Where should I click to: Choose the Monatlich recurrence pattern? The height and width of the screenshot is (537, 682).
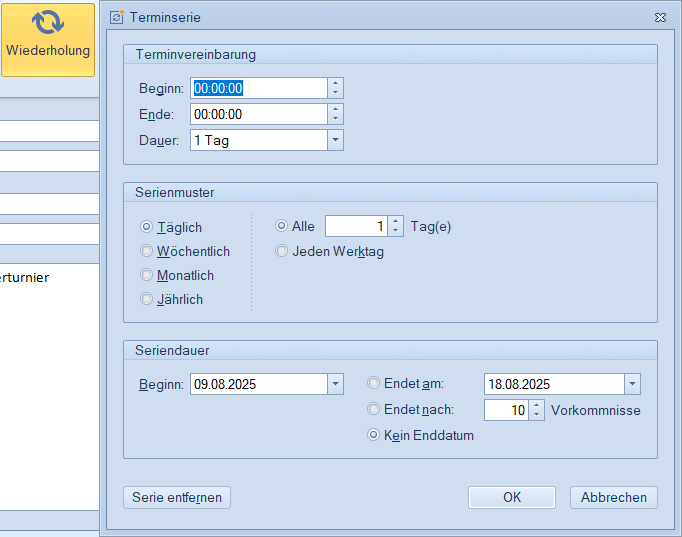[147, 275]
